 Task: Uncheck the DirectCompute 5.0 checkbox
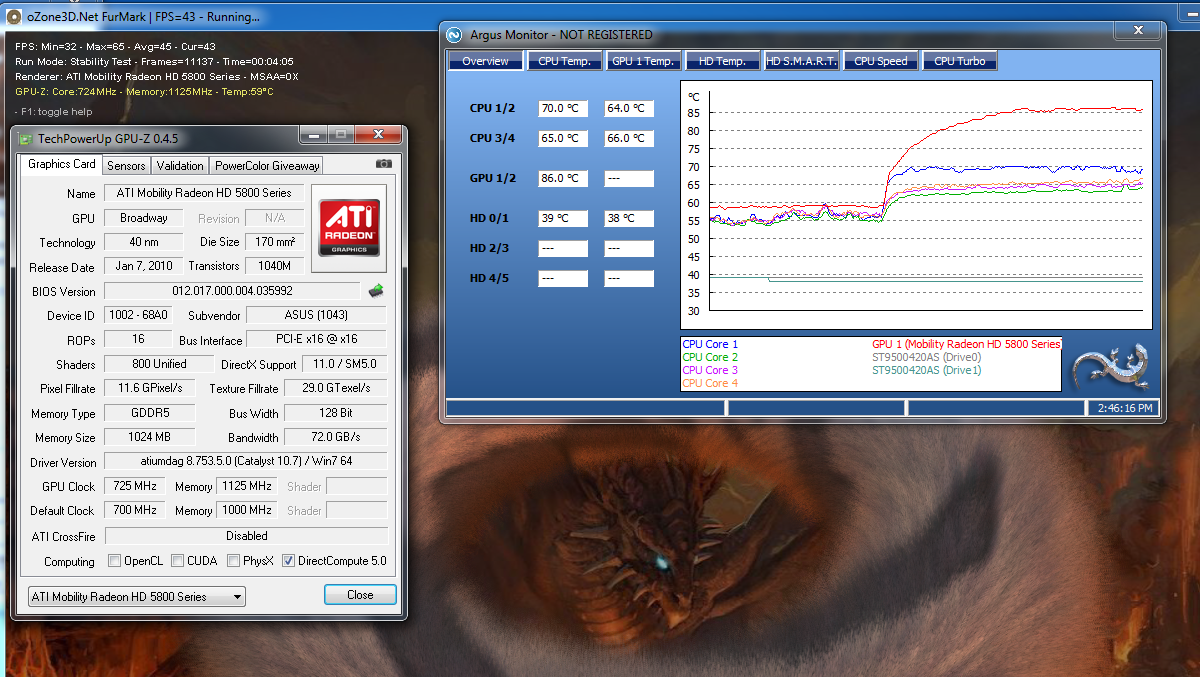pyautogui.click(x=289, y=561)
